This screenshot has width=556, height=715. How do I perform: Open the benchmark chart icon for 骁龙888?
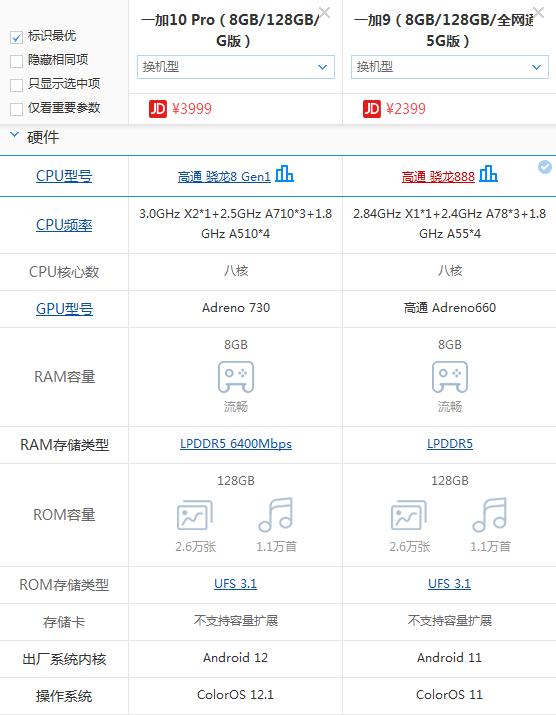(488, 174)
